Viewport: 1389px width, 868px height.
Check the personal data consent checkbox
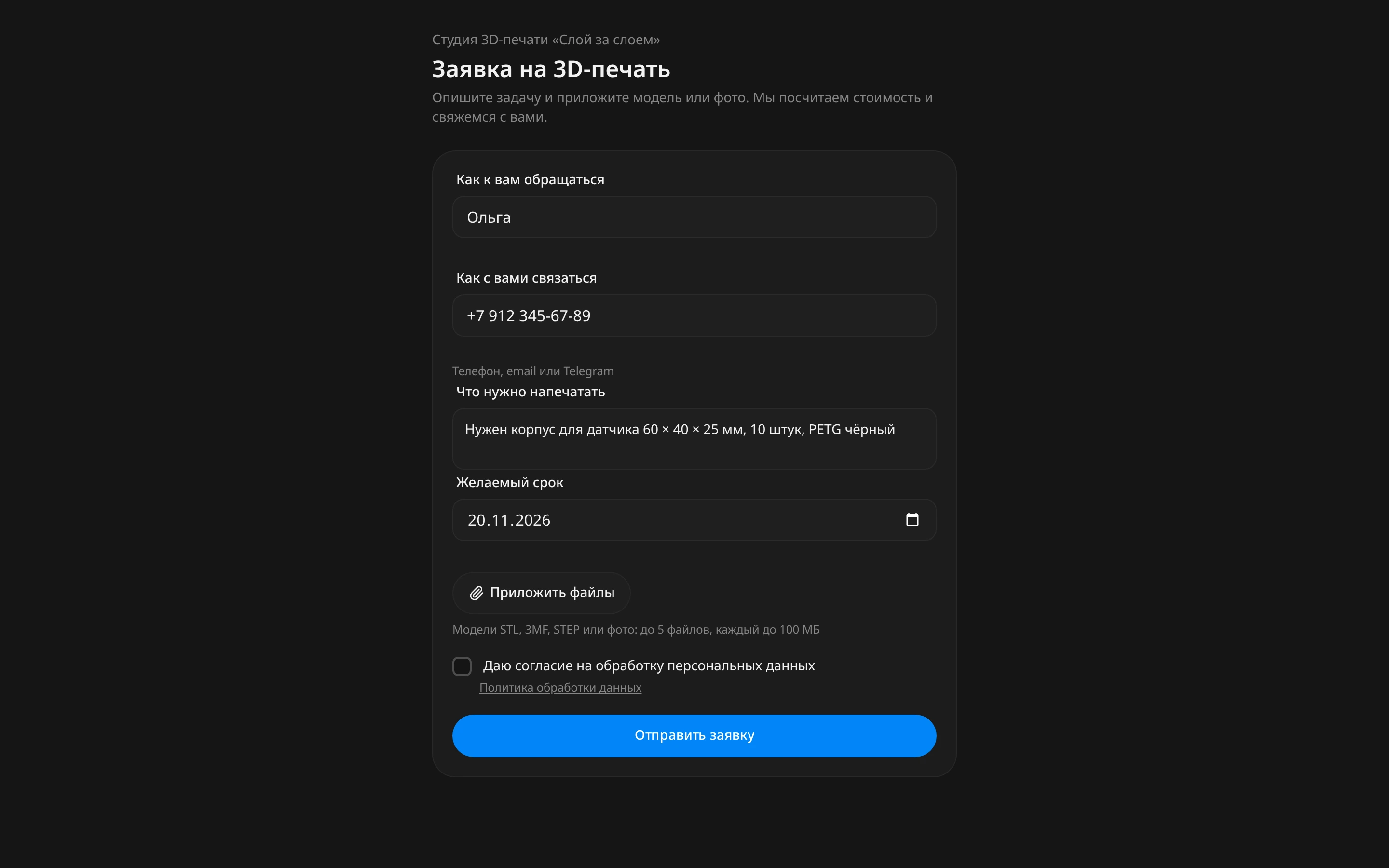[462, 666]
